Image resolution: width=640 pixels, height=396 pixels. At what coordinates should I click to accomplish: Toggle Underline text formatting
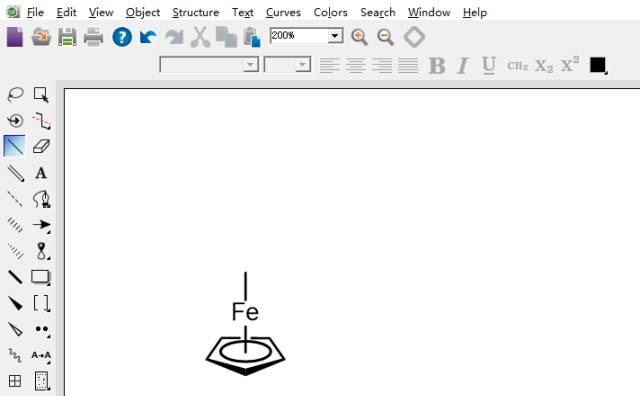point(489,65)
